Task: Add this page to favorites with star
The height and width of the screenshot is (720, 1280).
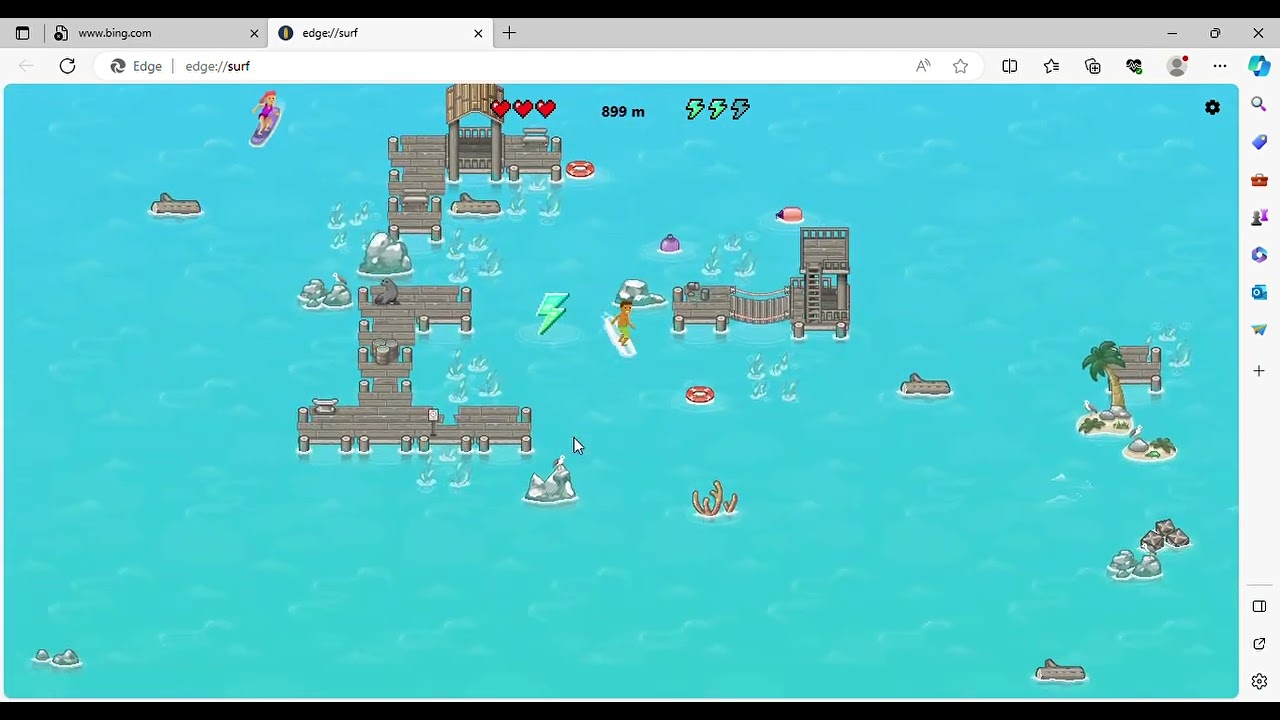Action: tap(961, 66)
